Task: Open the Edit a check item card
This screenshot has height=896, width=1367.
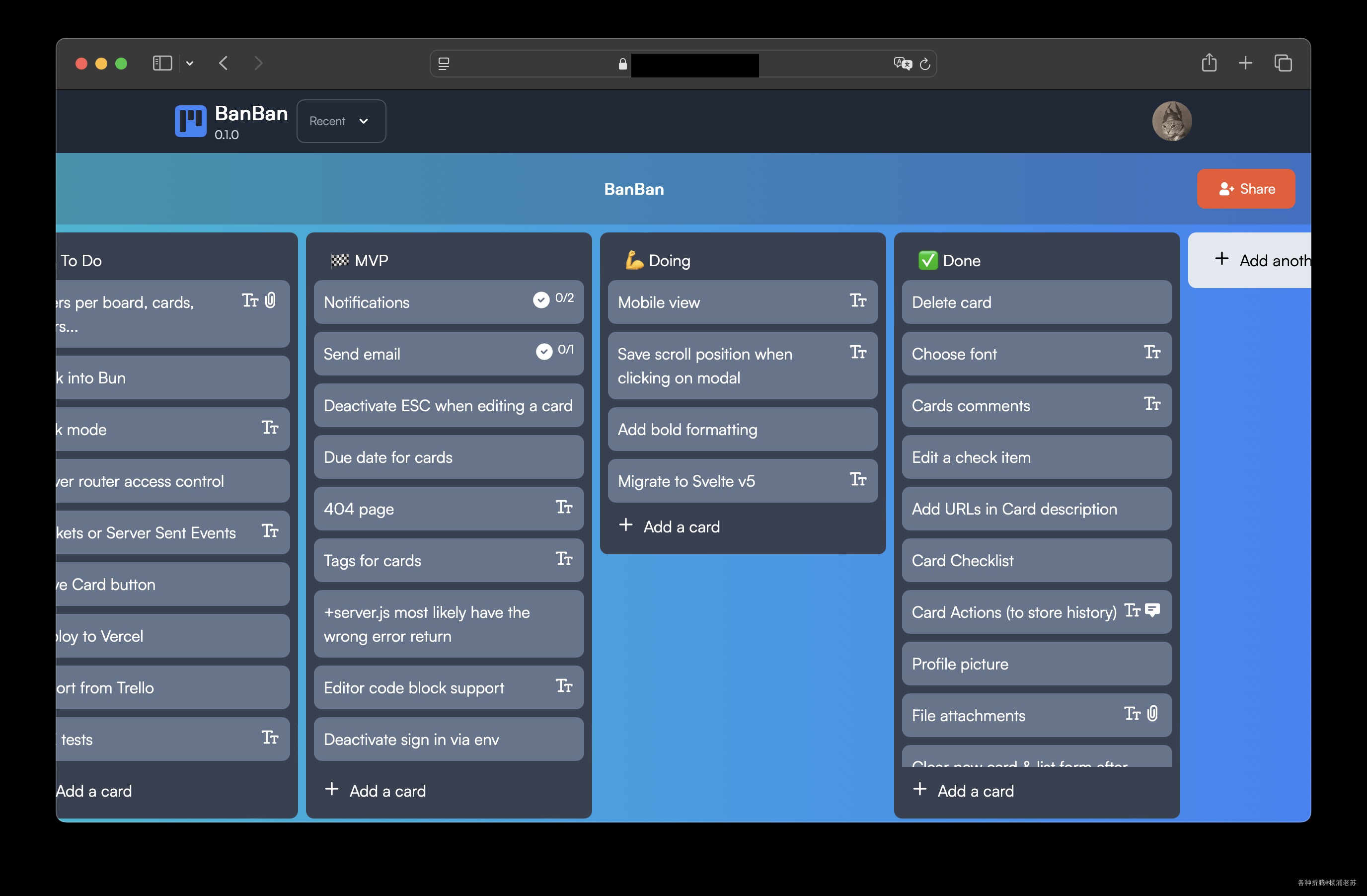Action: 1037,457
